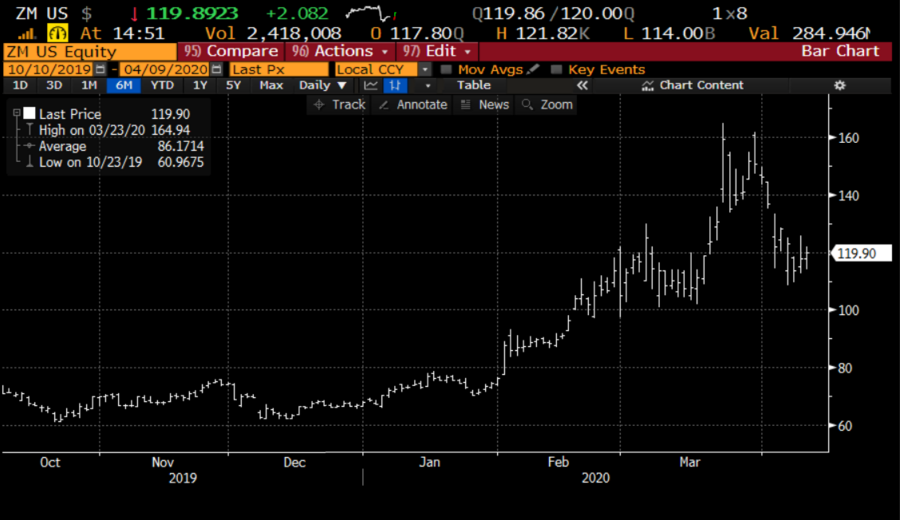Click the 119.90 price axis label

pos(861,253)
